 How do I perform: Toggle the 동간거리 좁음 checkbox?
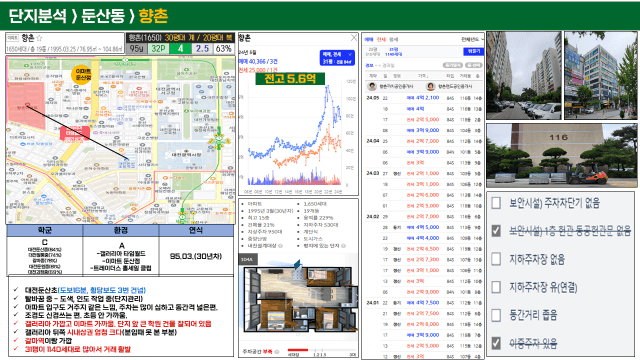coord(496,315)
